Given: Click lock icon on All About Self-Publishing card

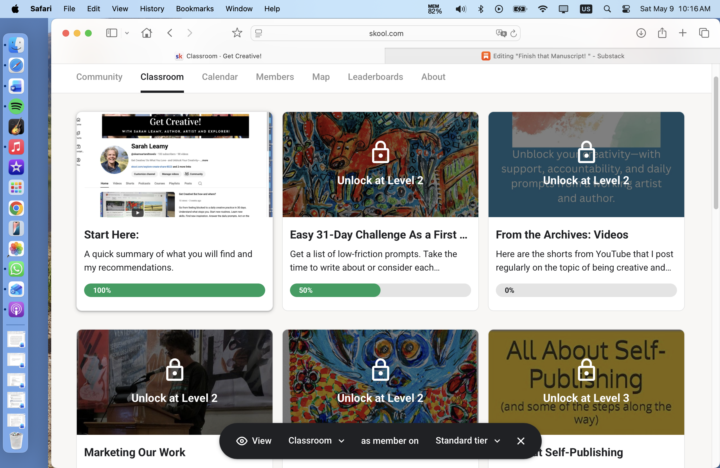Looking at the screenshot, I should click(x=586, y=370).
